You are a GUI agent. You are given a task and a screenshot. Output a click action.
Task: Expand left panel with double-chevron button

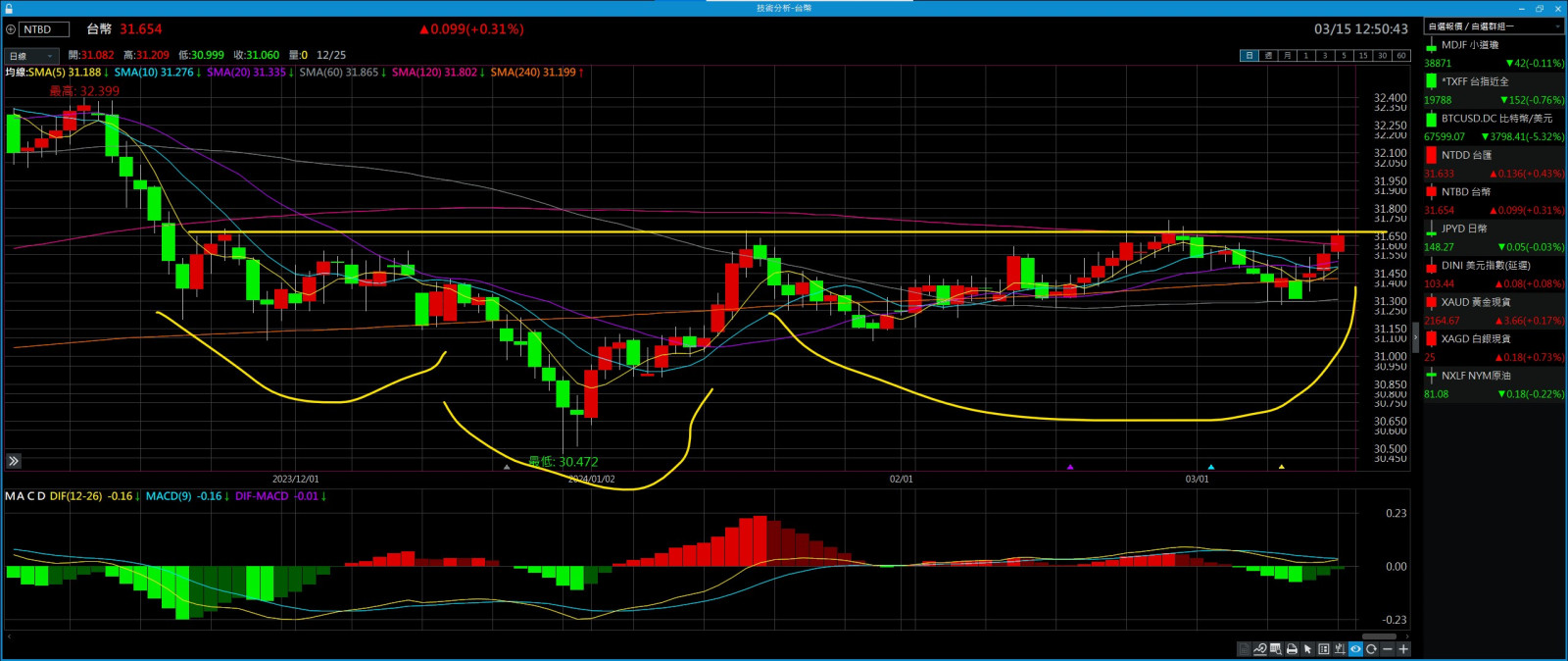pyautogui.click(x=14, y=461)
